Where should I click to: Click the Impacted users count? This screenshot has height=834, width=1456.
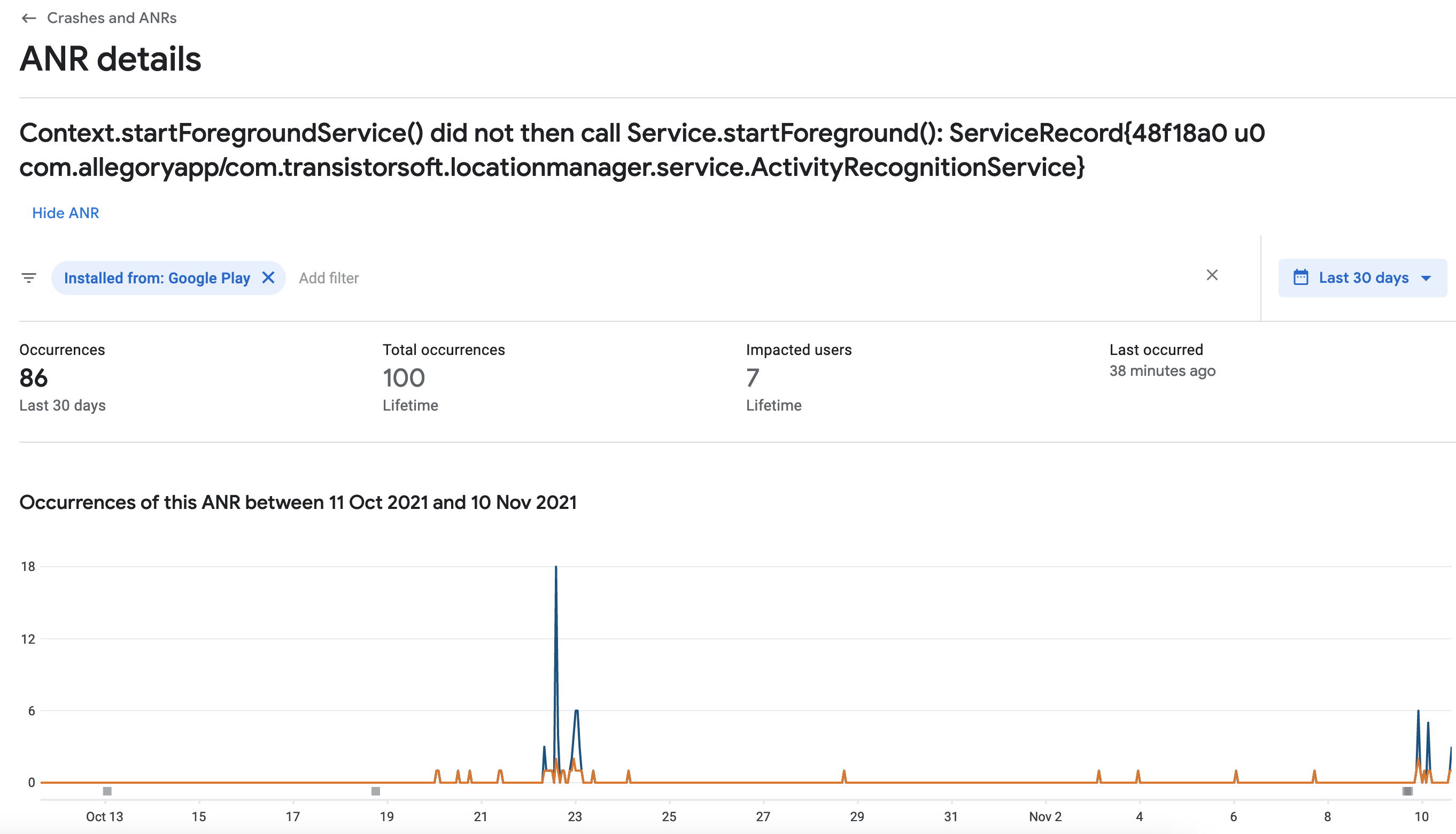coord(751,377)
